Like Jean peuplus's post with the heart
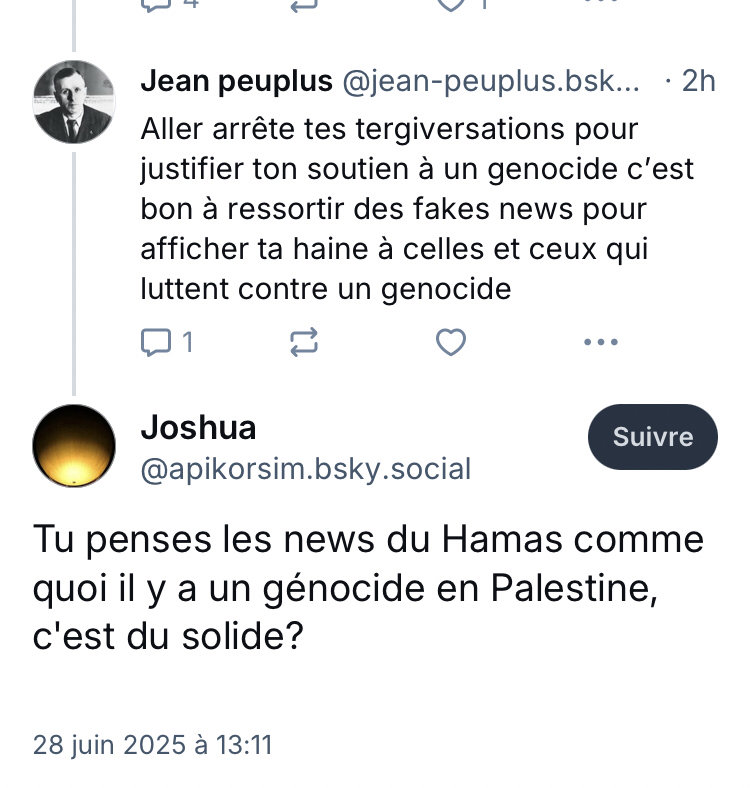Screen dimensions: 750x788 click(x=451, y=343)
